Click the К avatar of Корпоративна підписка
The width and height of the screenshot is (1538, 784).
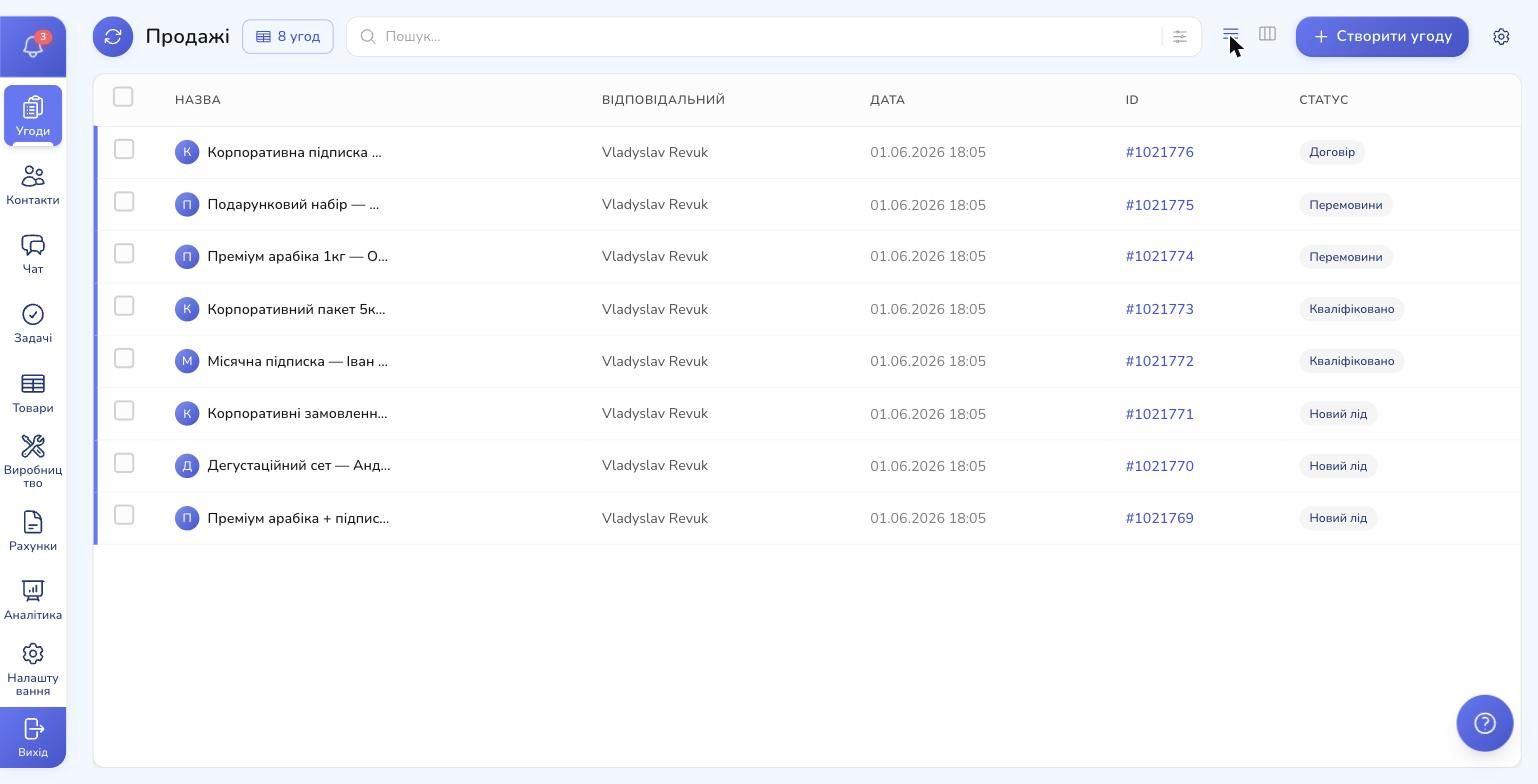(187, 152)
